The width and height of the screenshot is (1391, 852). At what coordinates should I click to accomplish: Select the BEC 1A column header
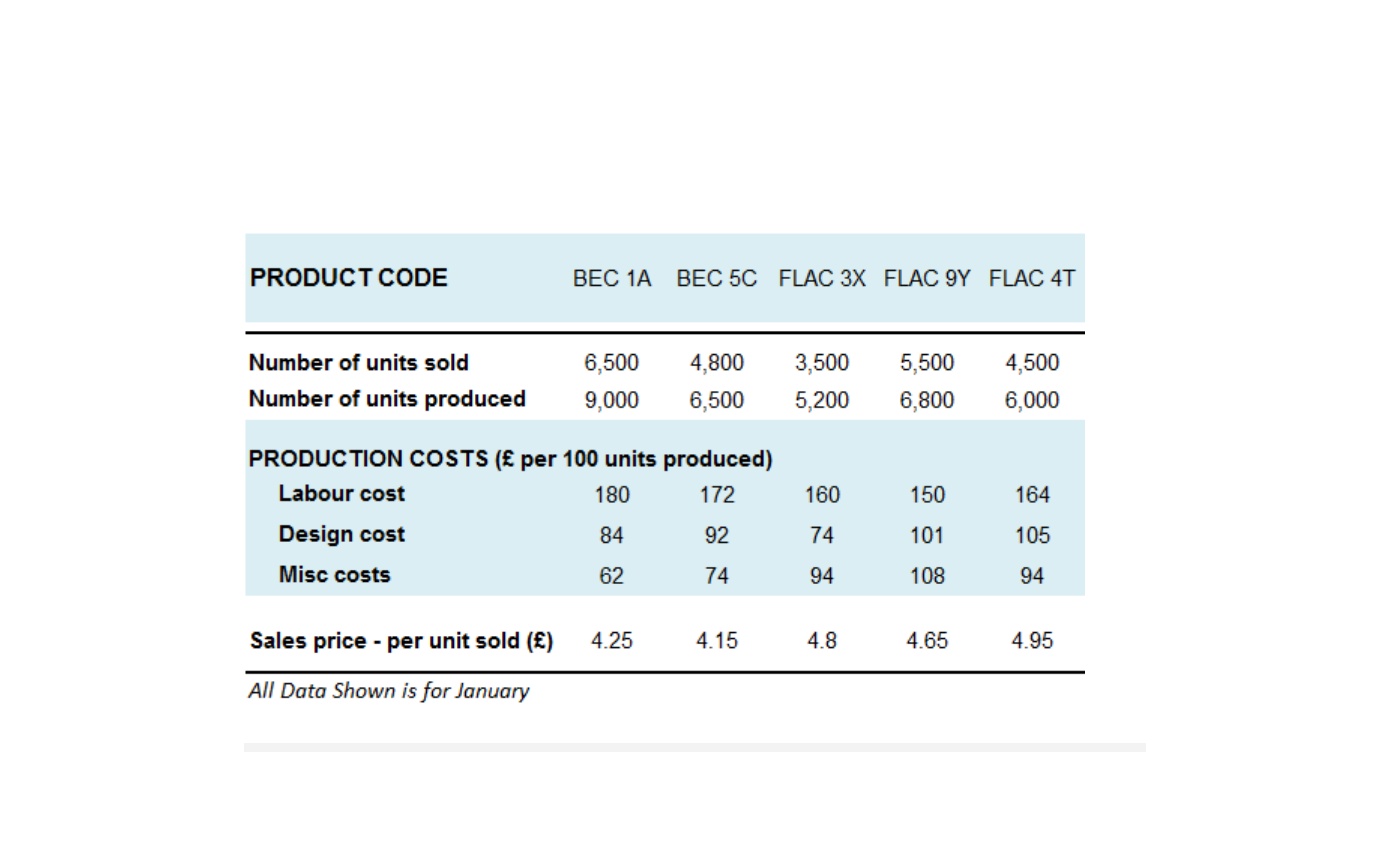coord(612,279)
